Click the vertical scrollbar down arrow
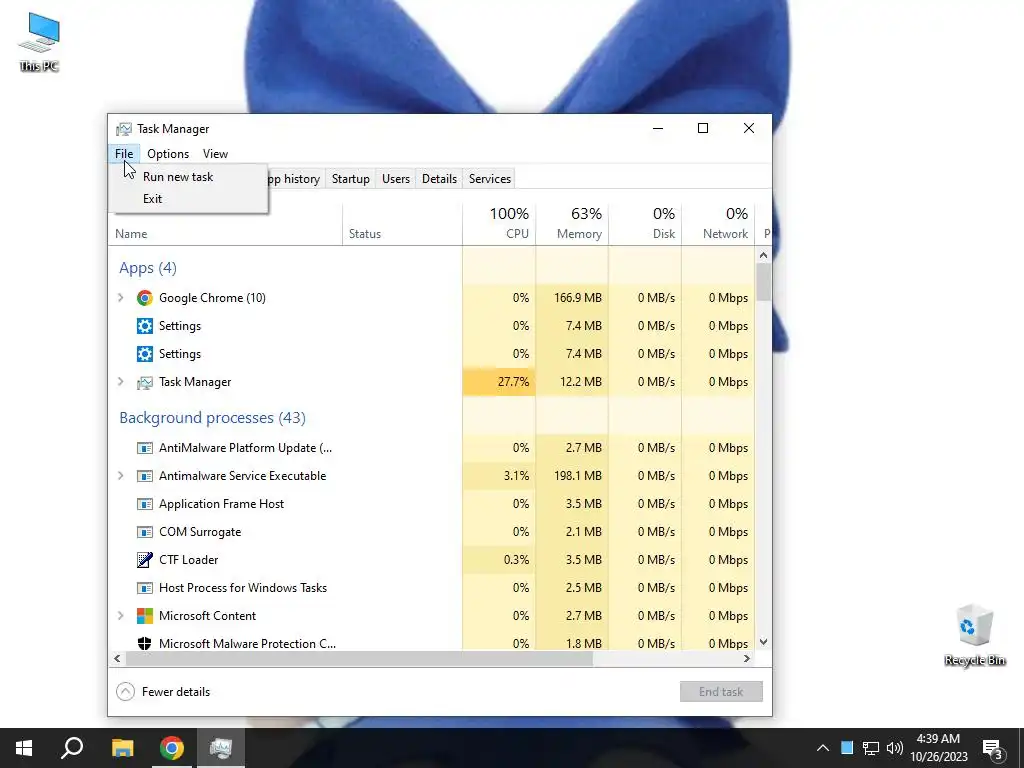Image resolution: width=1024 pixels, height=768 pixels. pos(763,643)
